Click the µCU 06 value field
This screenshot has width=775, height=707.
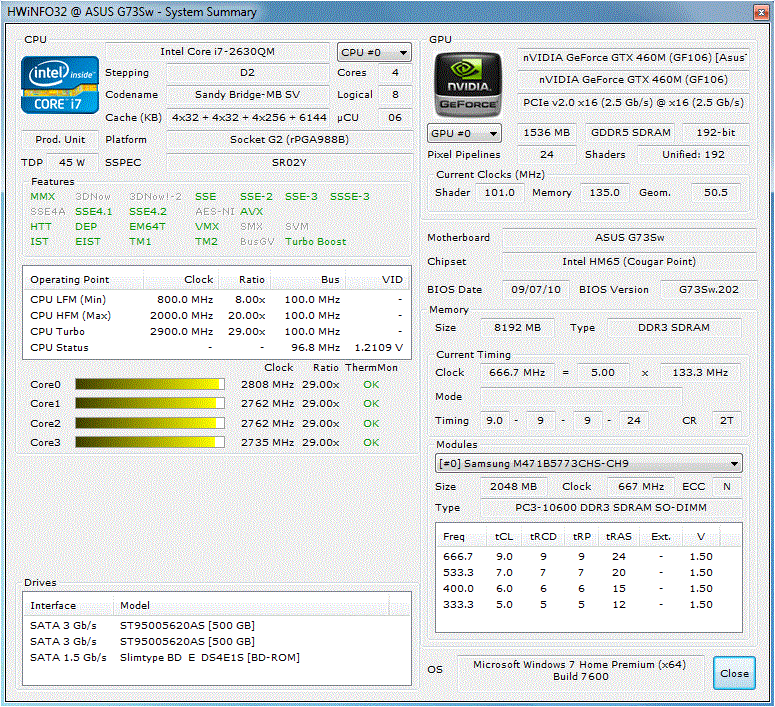(395, 117)
